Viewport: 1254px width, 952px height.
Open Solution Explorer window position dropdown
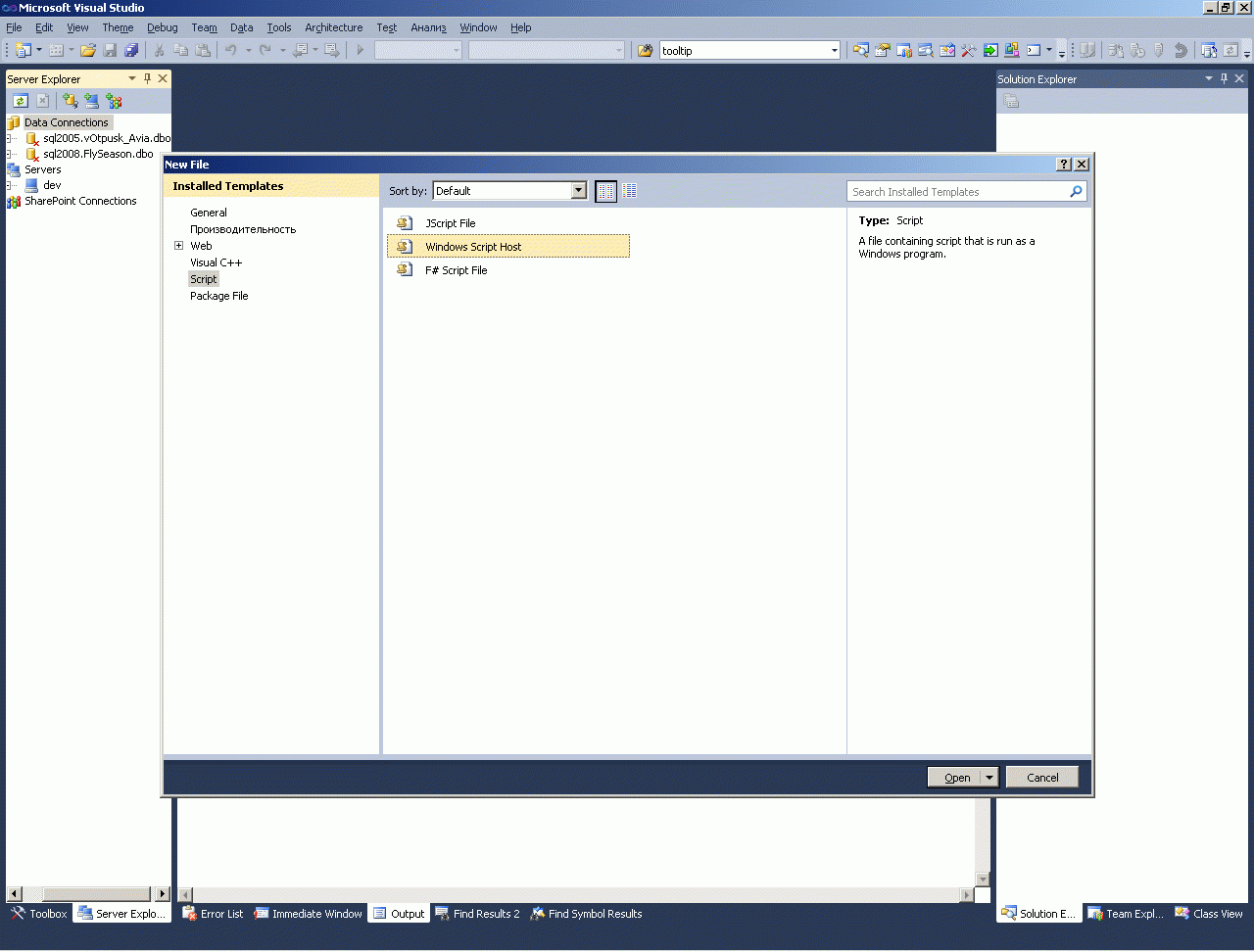click(x=1209, y=78)
